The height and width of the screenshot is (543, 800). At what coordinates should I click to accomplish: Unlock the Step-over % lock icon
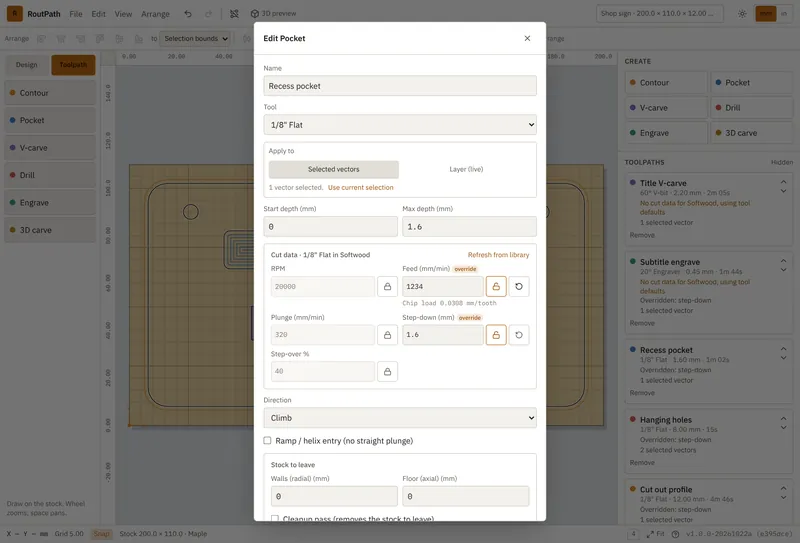(387, 372)
